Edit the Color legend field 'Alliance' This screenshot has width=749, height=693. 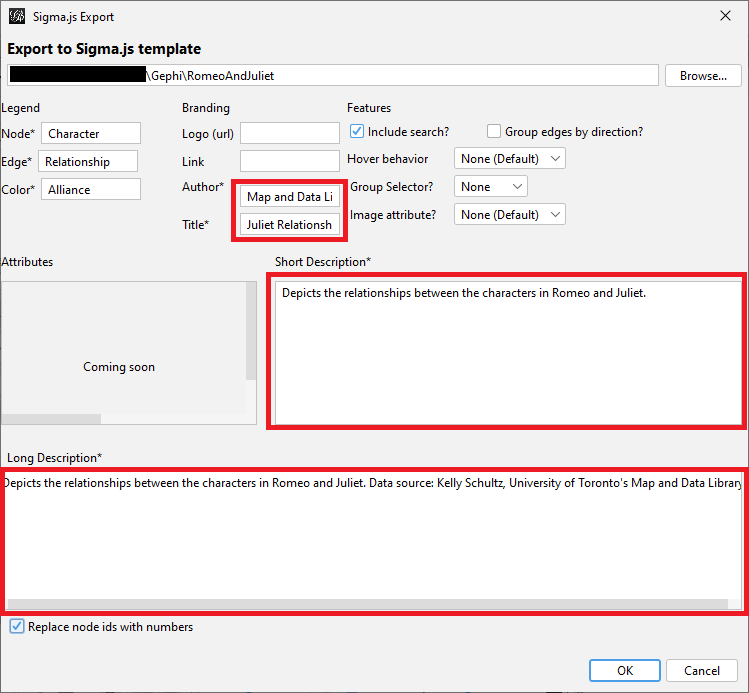pyautogui.click(x=91, y=190)
